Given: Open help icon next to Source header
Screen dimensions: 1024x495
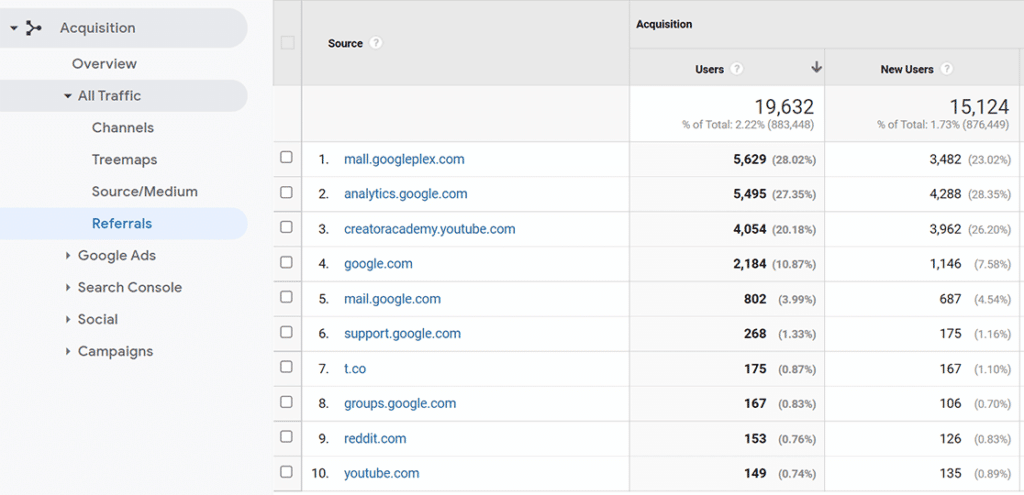Looking at the screenshot, I should coord(375,43).
